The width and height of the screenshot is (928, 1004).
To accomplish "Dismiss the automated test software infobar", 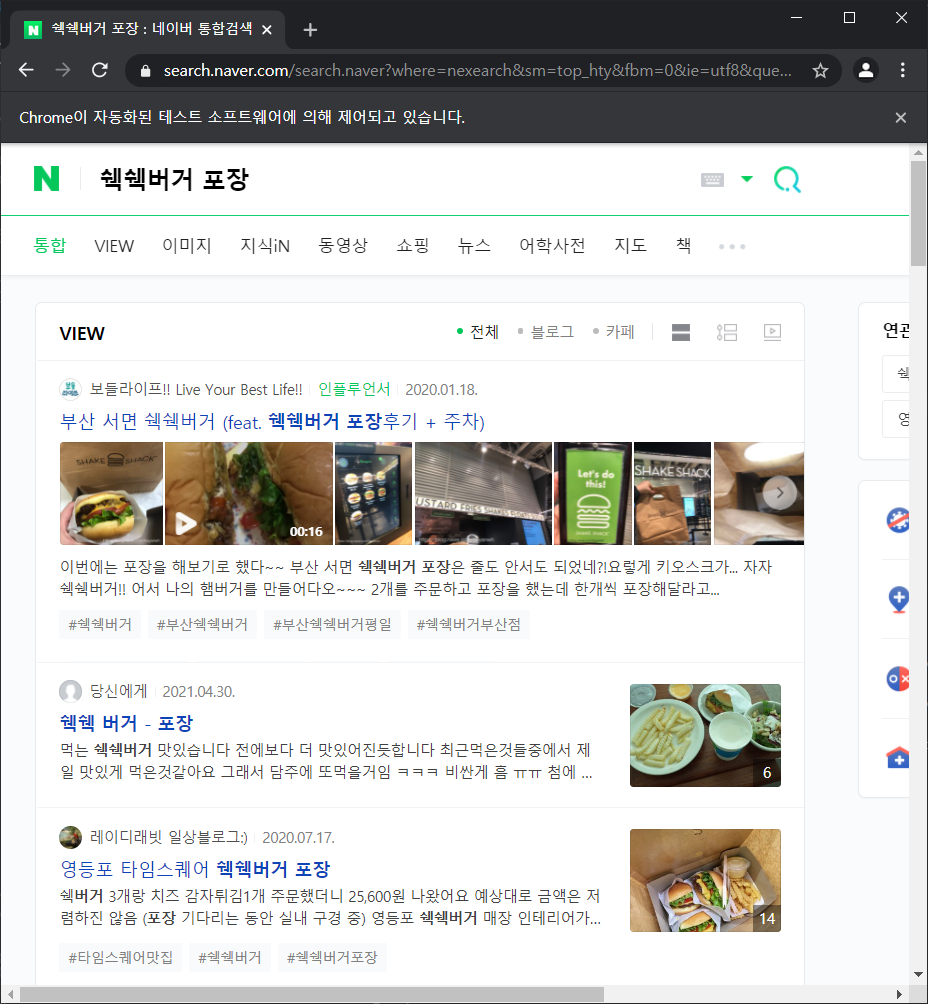I will [900, 117].
